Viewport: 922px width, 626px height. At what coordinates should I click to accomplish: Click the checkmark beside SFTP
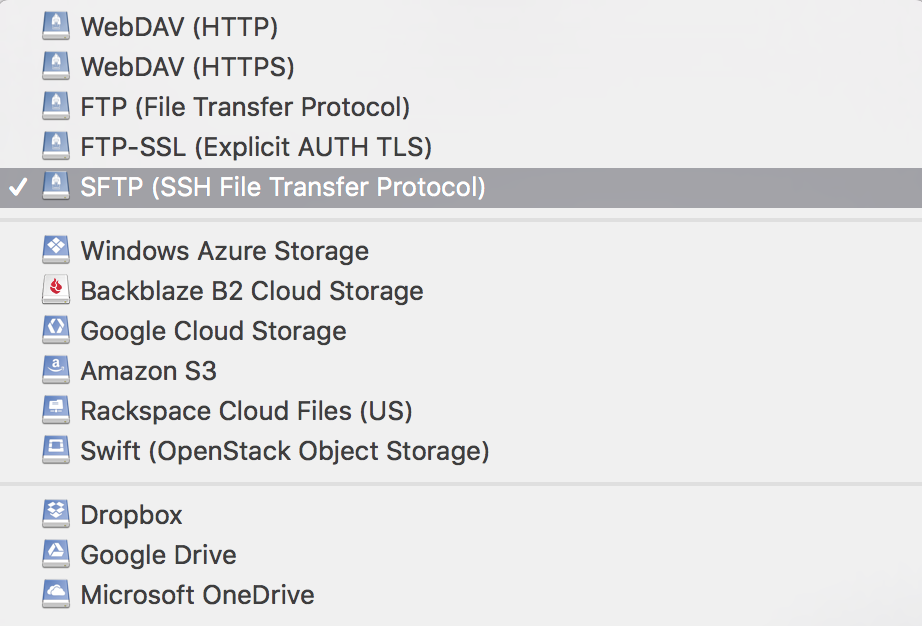[x=16, y=187]
